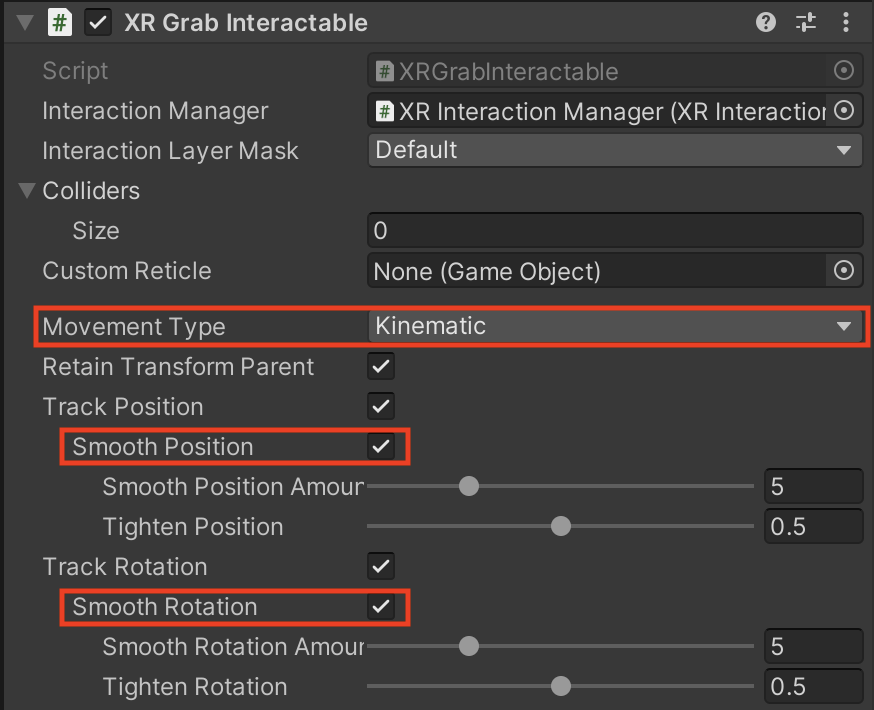874x710 pixels.
Task: Open the Interaction Layer Mask dropdown
Action: click(x=614, y=150)
